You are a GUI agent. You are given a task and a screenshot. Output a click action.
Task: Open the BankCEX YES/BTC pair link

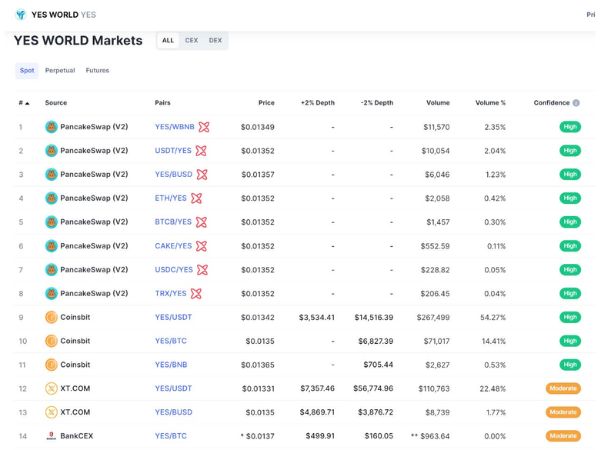(171, 436)
